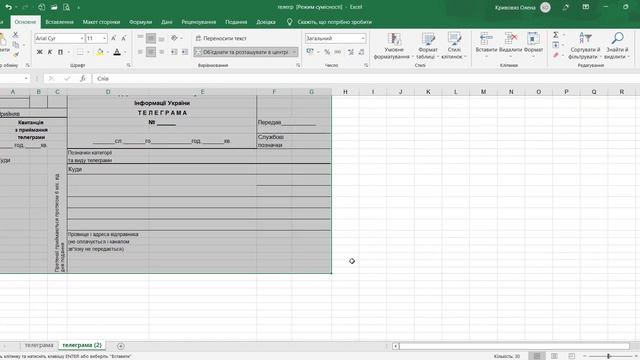Image resolution: width=640 pixels, height=360 pixels.
Task: Add a new sheet with plus button
Action: coord(120,346)
